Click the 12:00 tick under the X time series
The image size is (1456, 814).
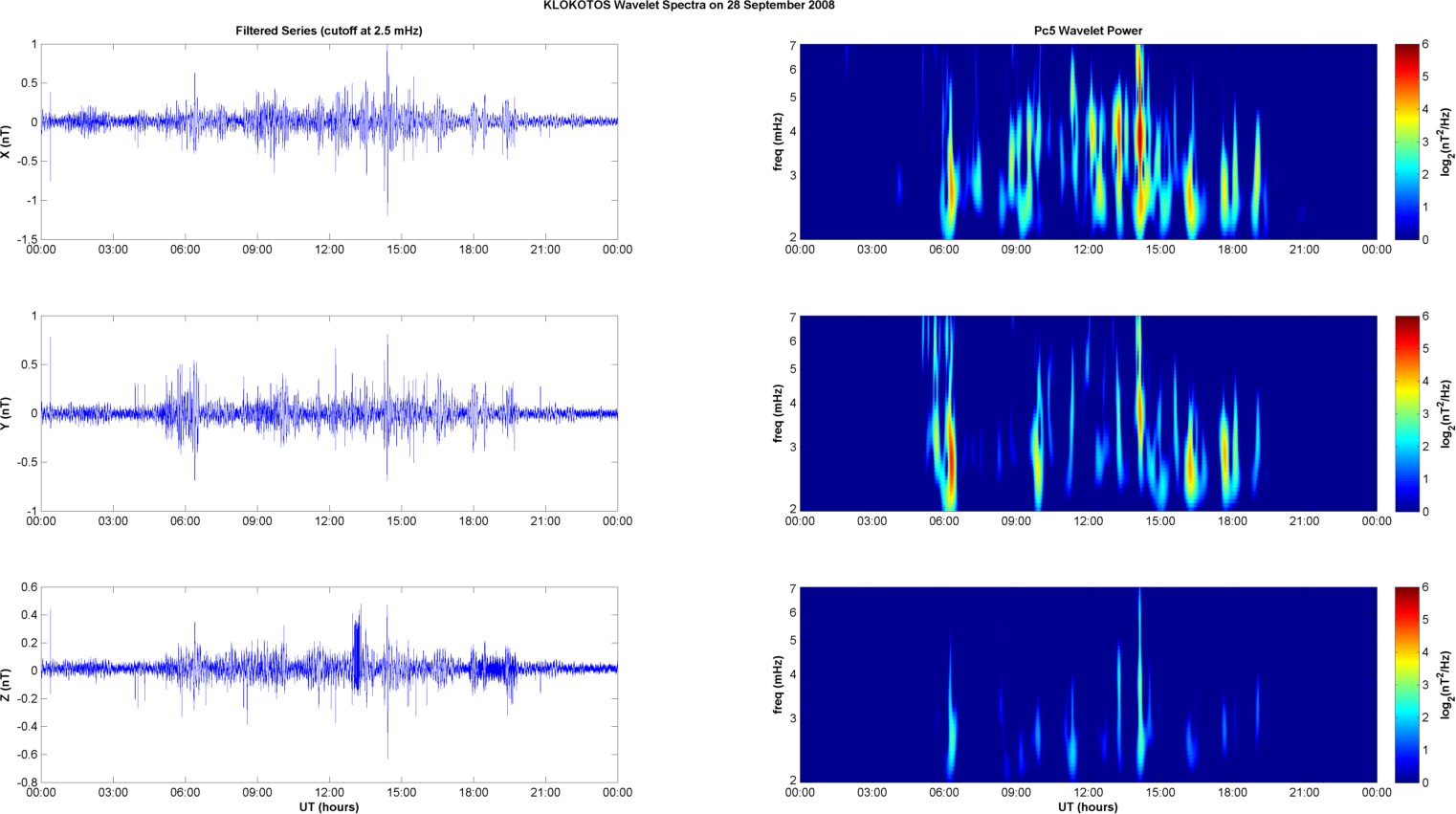(x=329, y=250)
